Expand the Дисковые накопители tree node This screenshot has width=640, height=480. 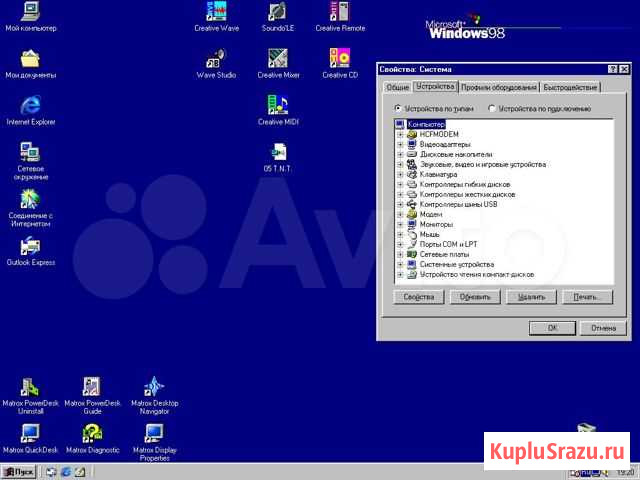coord(400,154)
